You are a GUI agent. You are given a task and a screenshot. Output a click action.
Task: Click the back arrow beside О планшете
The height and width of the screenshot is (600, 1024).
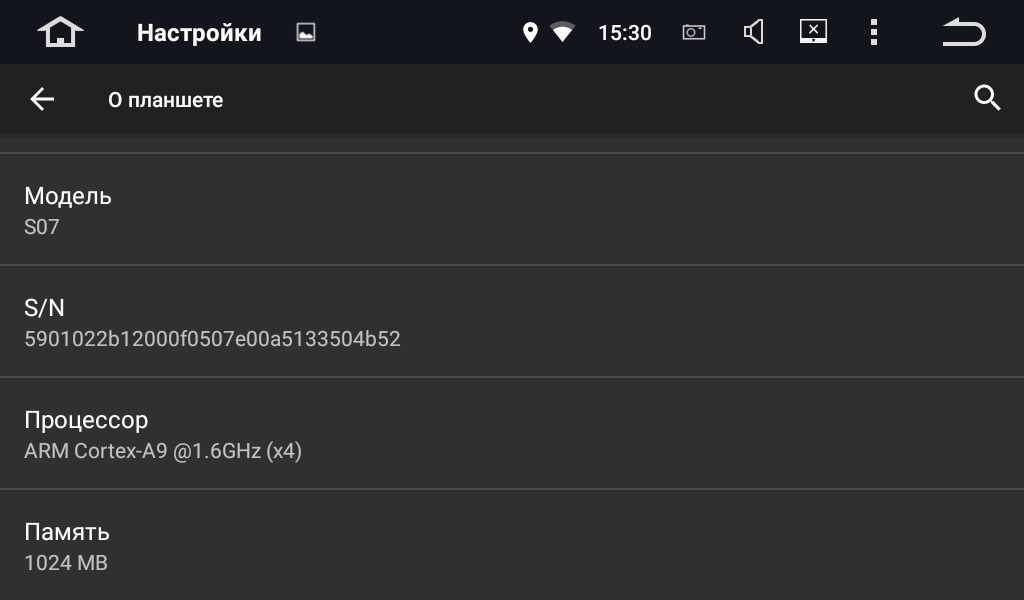[42, 99]
